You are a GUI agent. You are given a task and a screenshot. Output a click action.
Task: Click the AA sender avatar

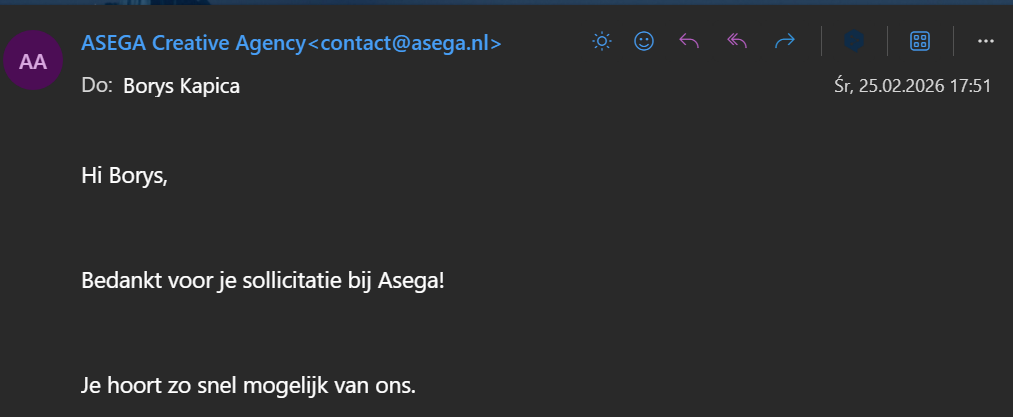33,61
